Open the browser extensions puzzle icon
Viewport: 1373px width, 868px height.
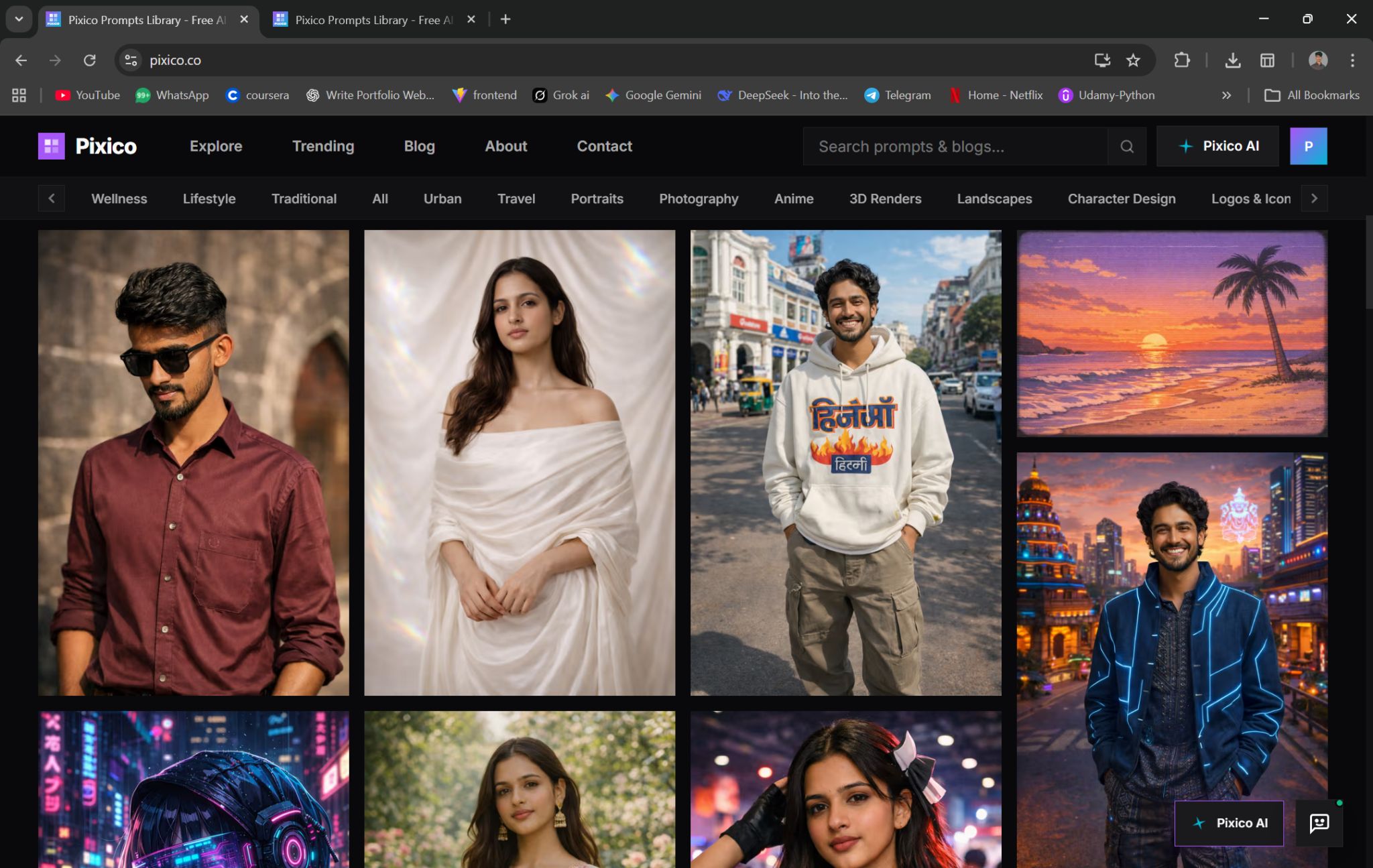coord(1182,60)
